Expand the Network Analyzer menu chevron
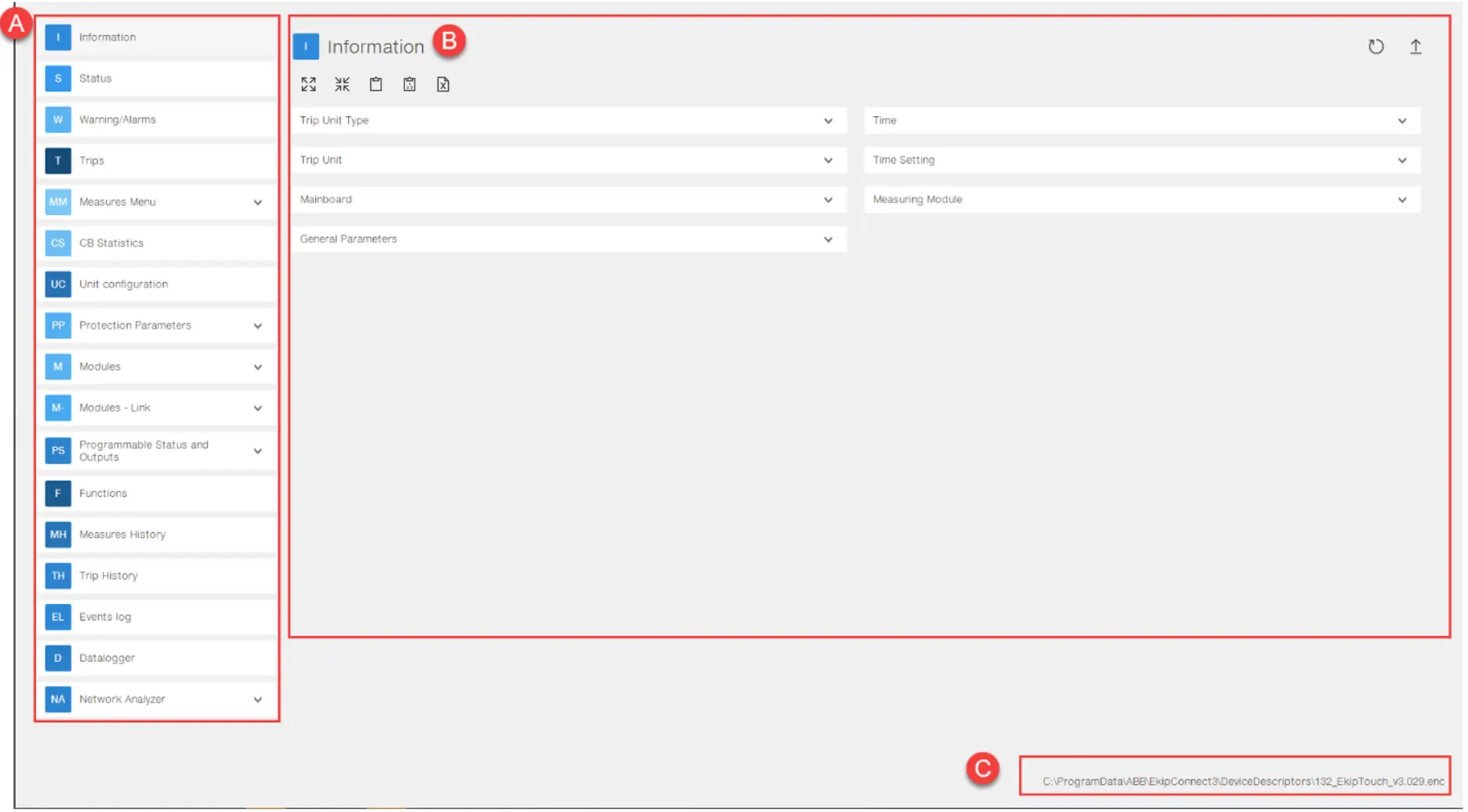 coord(258,700)
